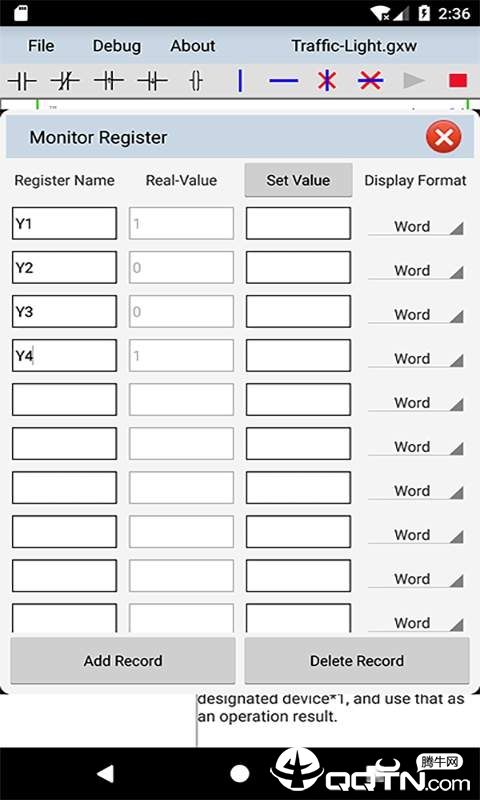This screenshot has height=800, width=480.
Task: Select the output coil bracket tool
Action: click(x=196, y=81)
